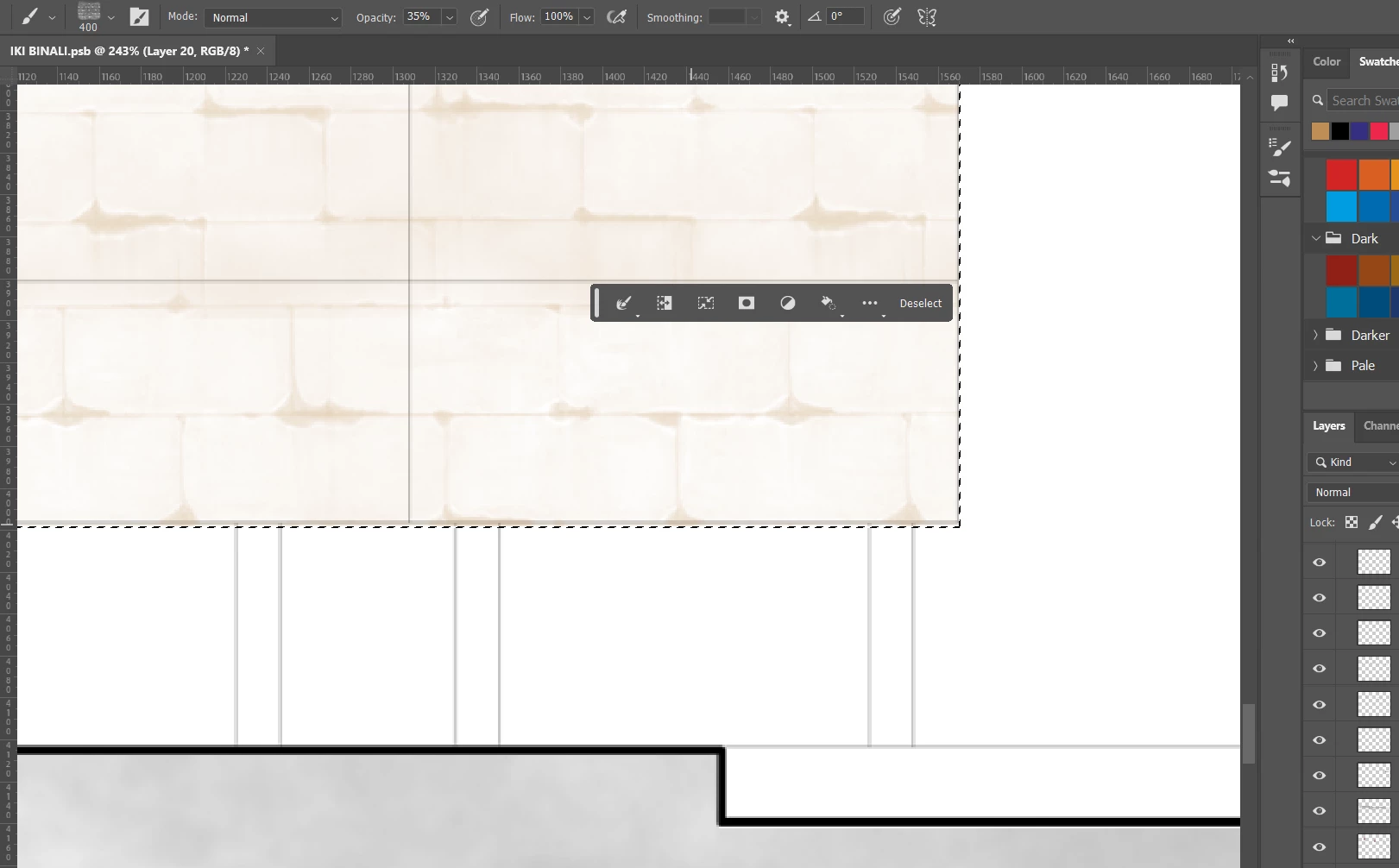Hide the third layer via eye icon
The width and height of the screenshot is (1399, 868).
click(x=1320, y=633)
